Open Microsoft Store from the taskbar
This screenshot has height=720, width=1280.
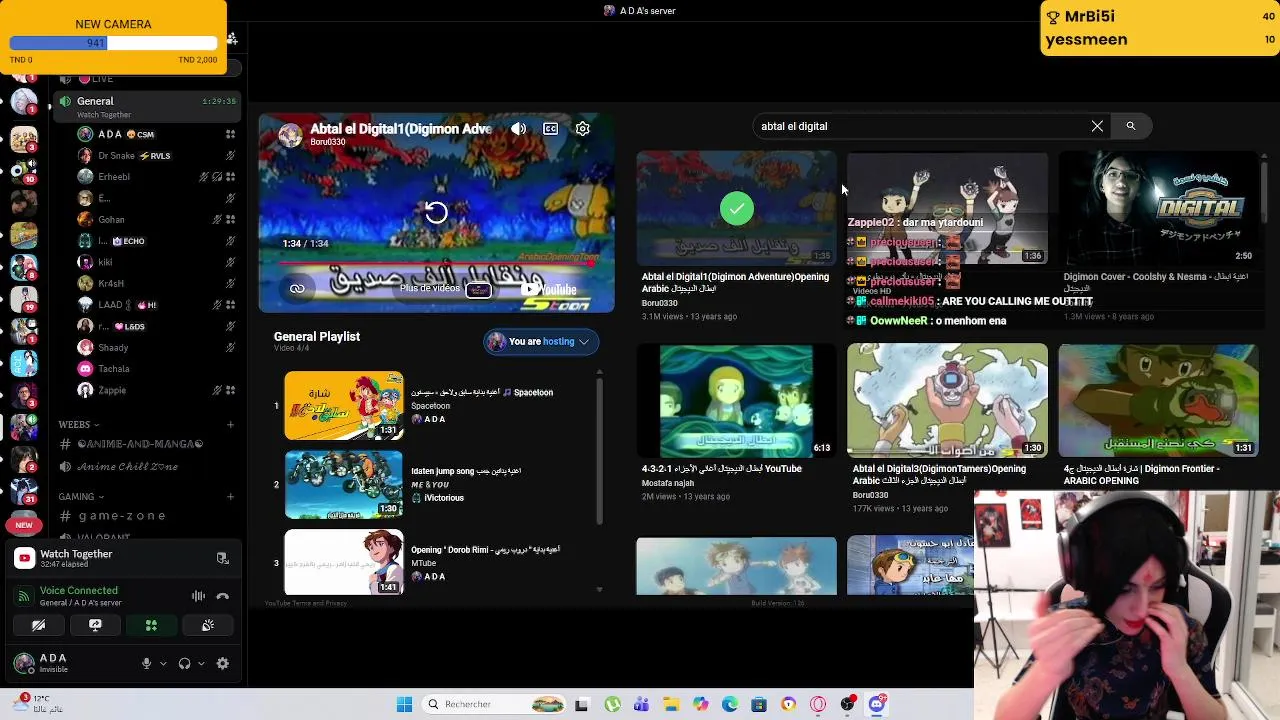(759, 704)
